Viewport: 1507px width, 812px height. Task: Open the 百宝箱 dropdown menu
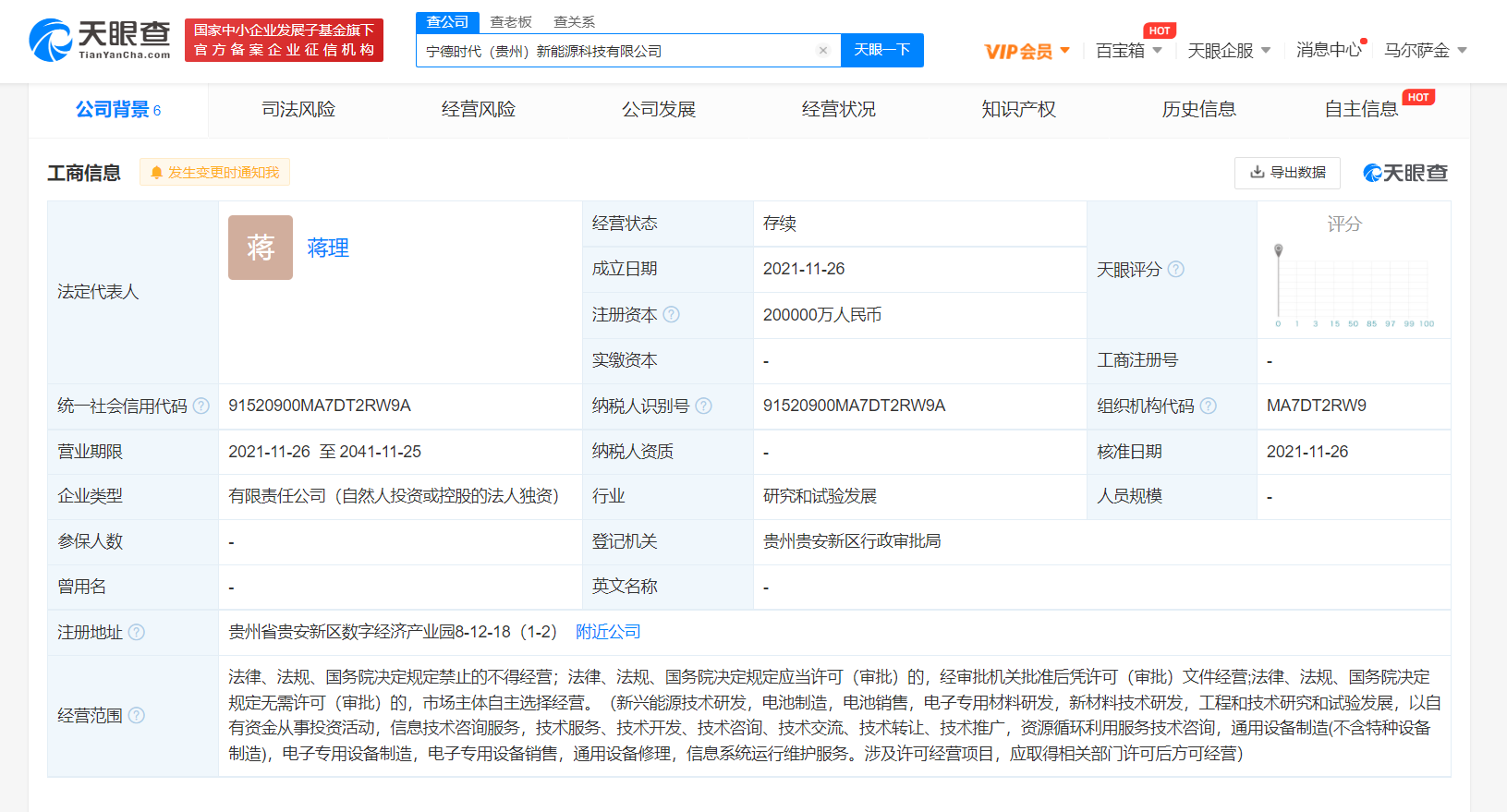[x=1128, y=51]
